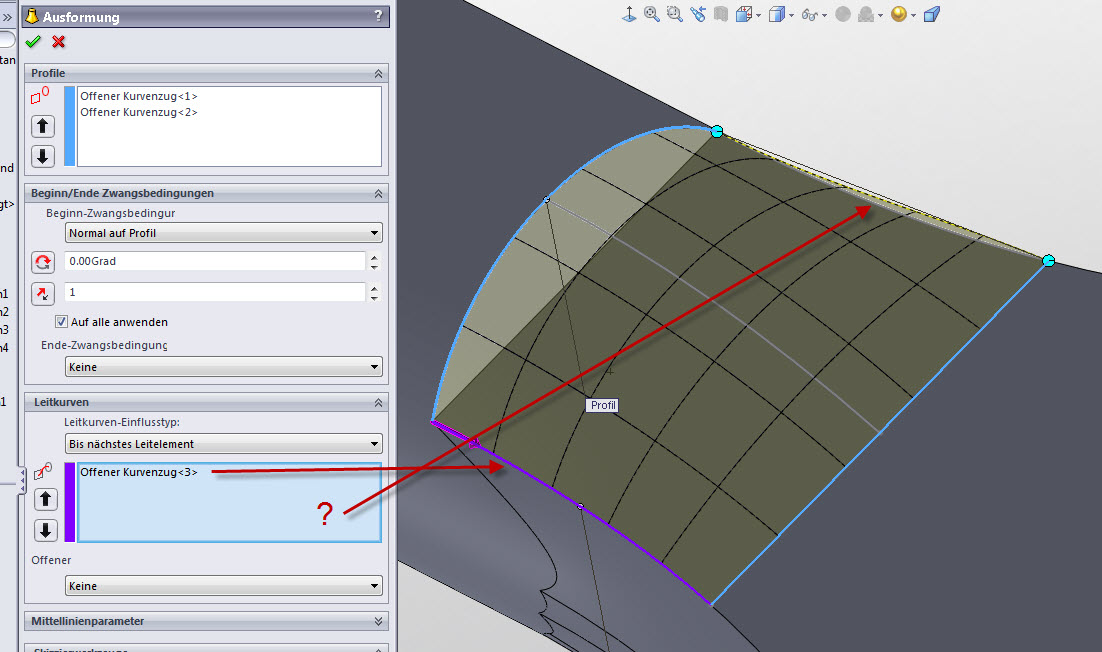Click the reverse direction button beside 0.00Grad

pyautogui.click(x=43, y=262)
